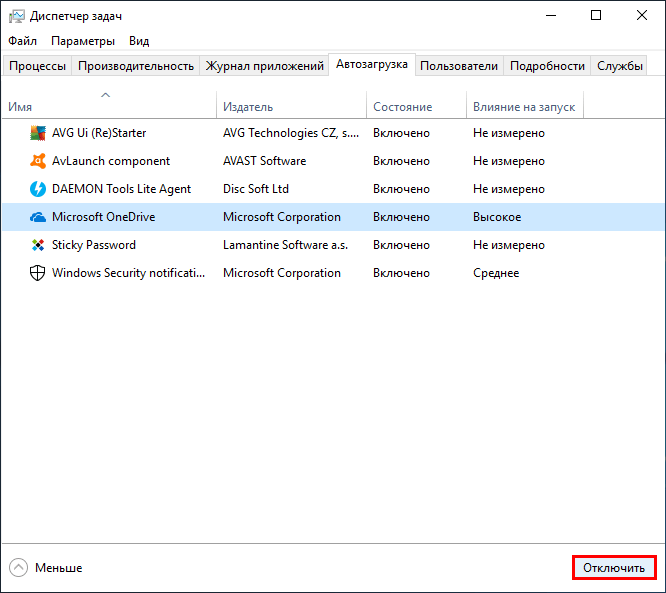The image size is (666, 593).
Task: Click the AVG Ui (Re)Starter icon
Action: tap(38, 133)
